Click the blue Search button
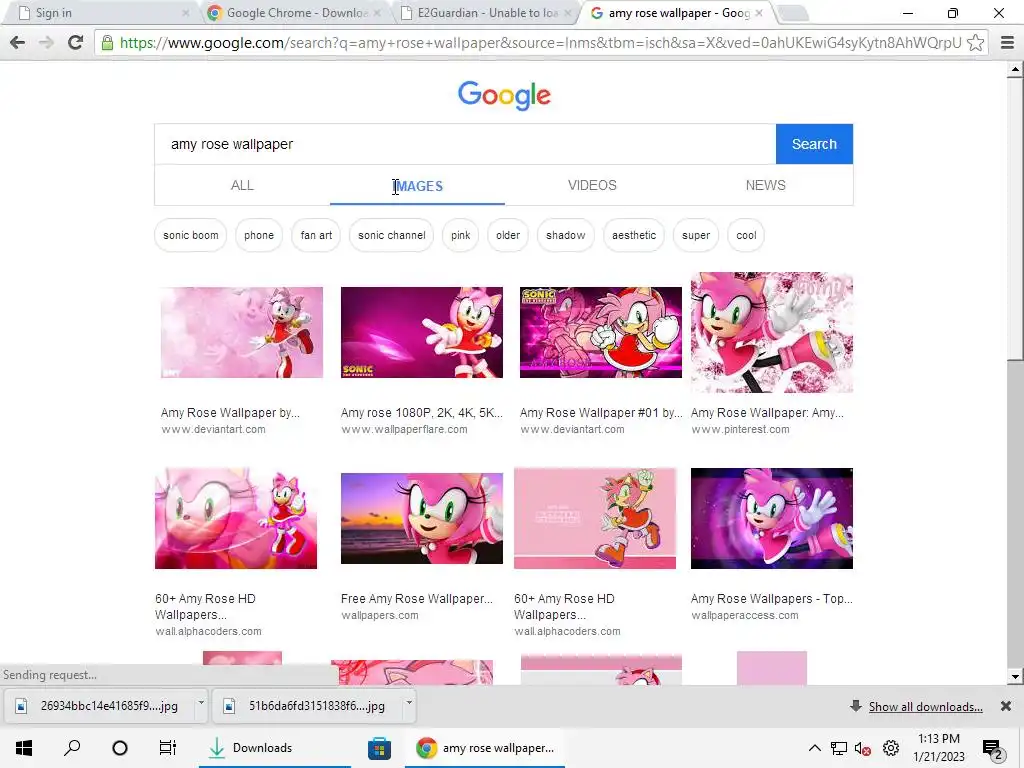 point(814,144)
